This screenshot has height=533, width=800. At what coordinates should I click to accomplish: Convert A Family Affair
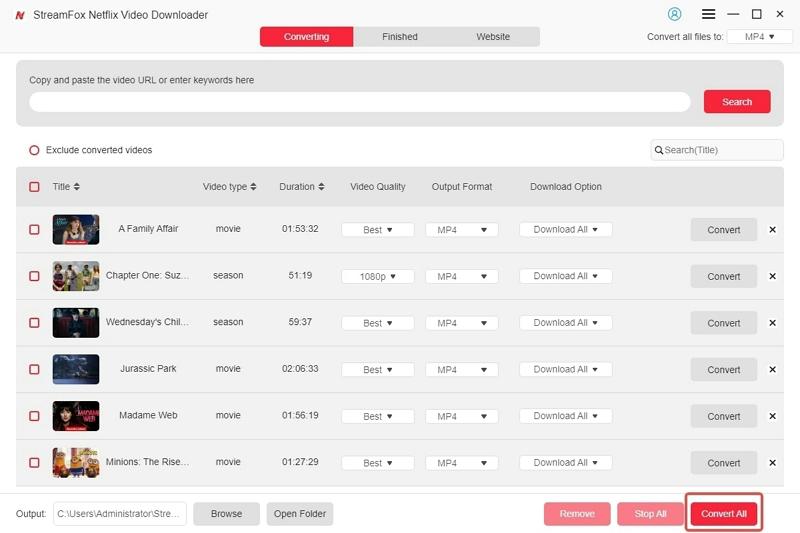click(x=723, y=230)
